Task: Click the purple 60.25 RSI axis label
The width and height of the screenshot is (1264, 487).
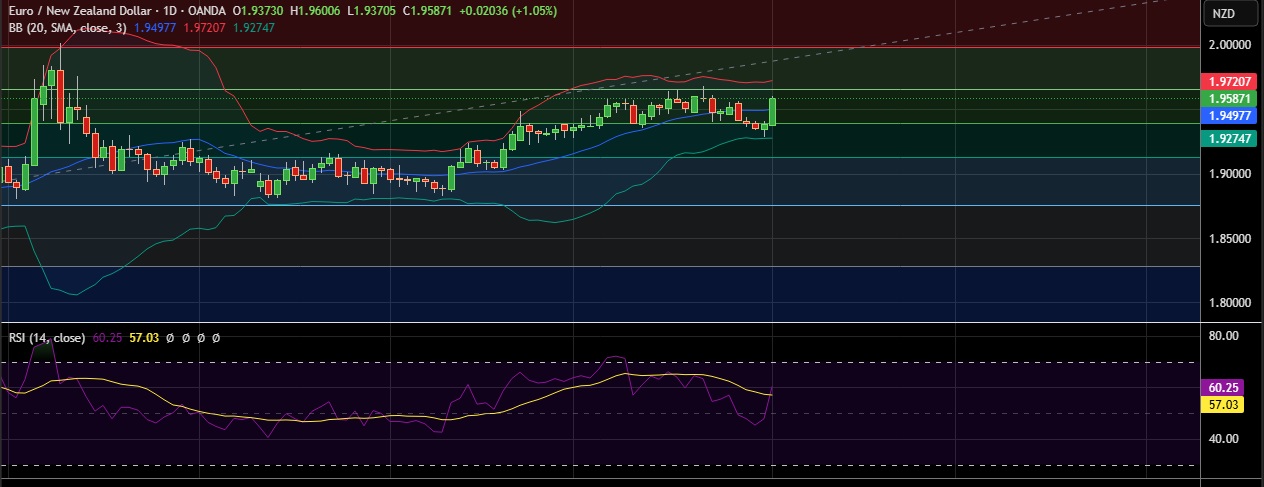Action: [x=1223, y=387]
